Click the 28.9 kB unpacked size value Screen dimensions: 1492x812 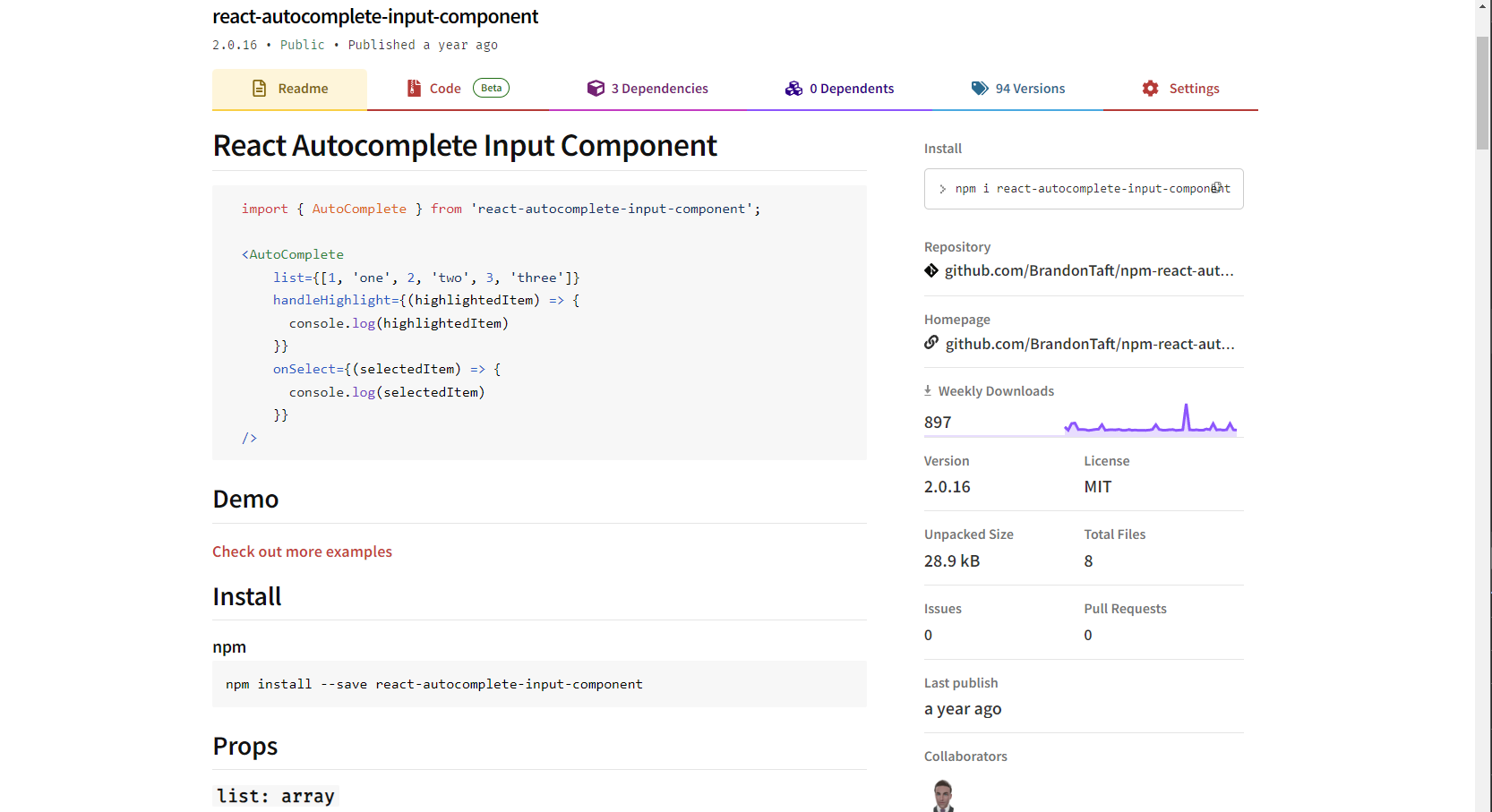(x=952, y=561)
